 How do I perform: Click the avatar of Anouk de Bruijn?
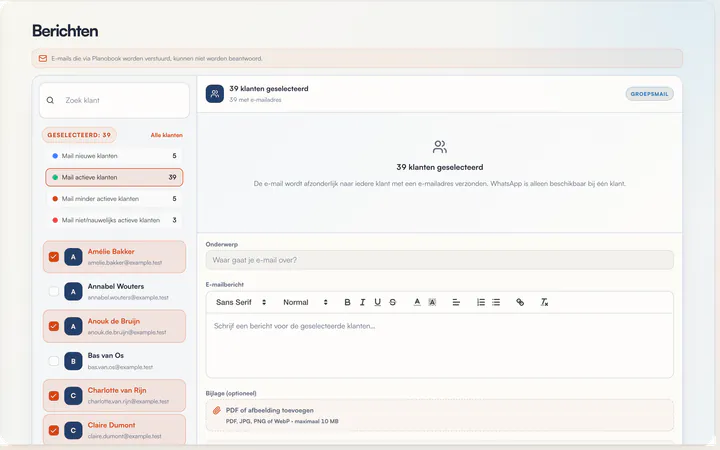(x=73, y=326)
